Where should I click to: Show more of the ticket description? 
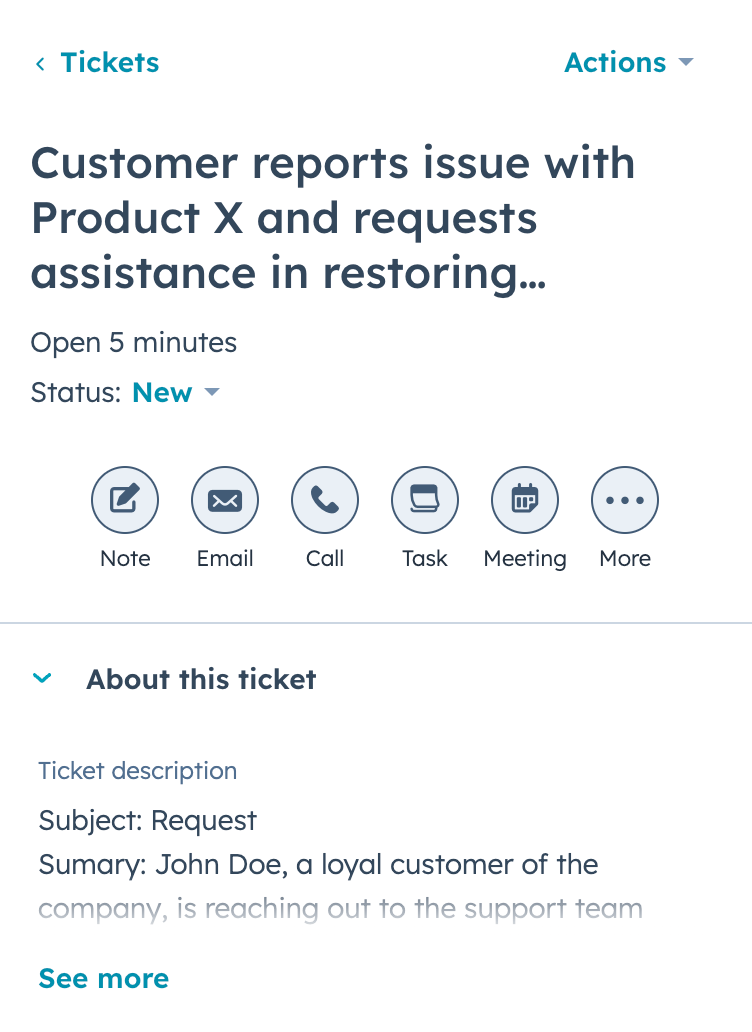[x=103, y=978]
